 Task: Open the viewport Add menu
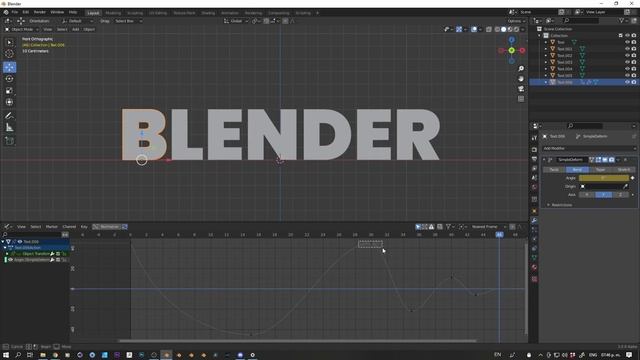click(76, 29)
